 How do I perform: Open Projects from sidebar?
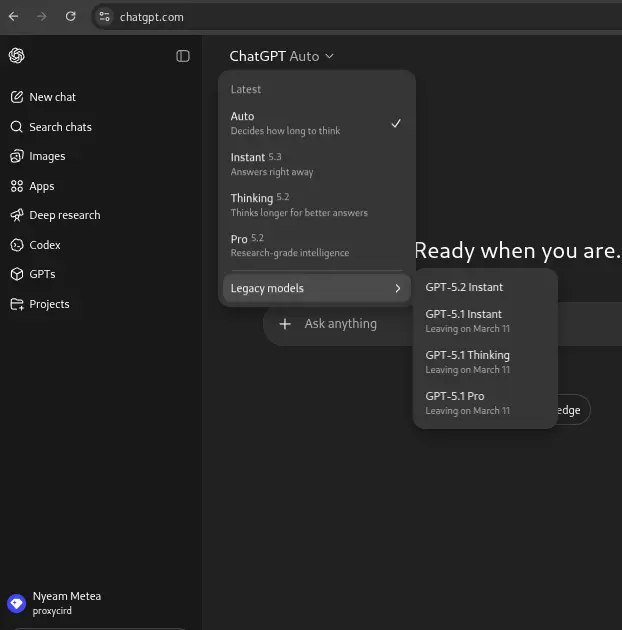(x=40, y=304)
